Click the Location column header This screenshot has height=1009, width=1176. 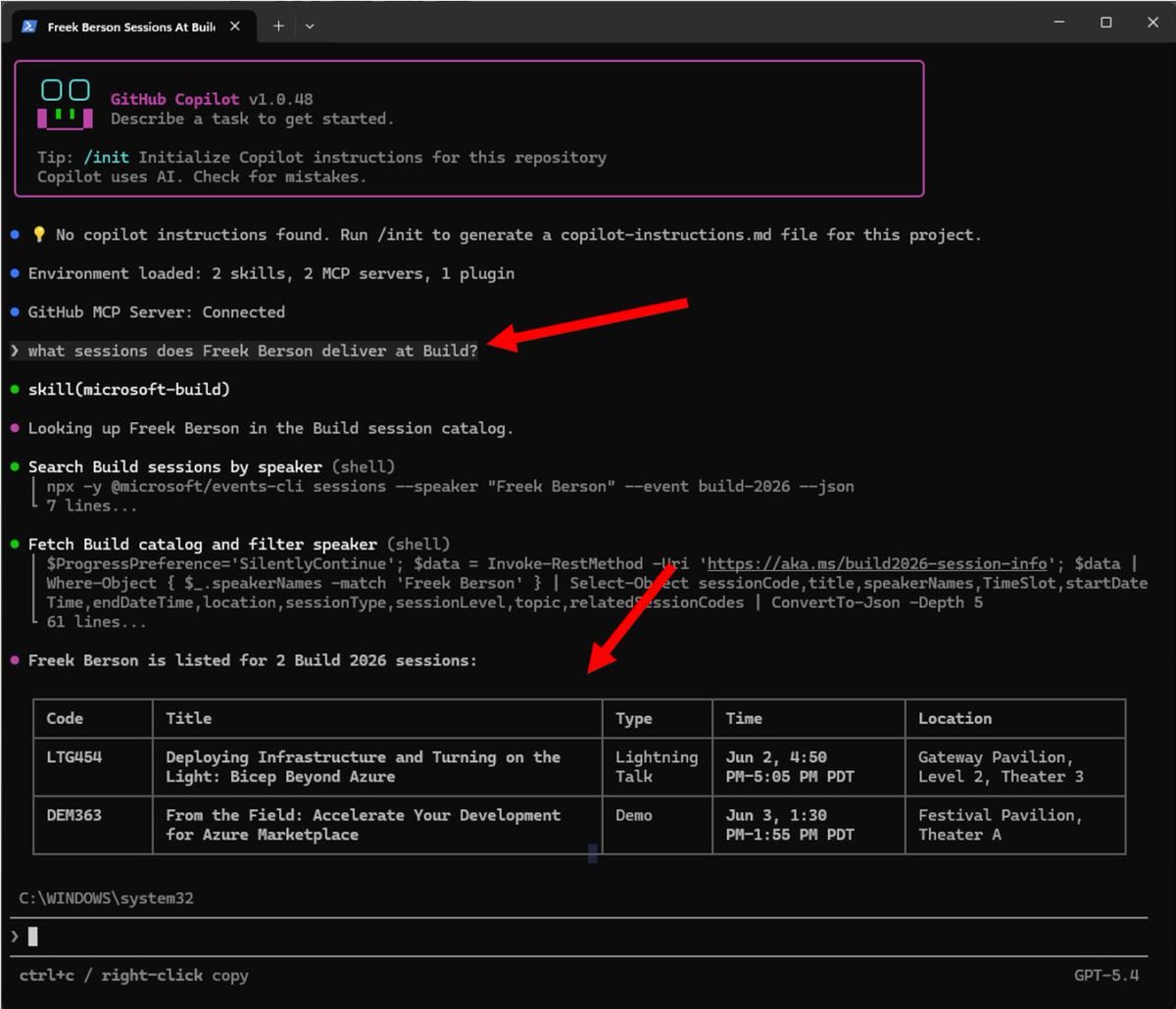point(955,718)
